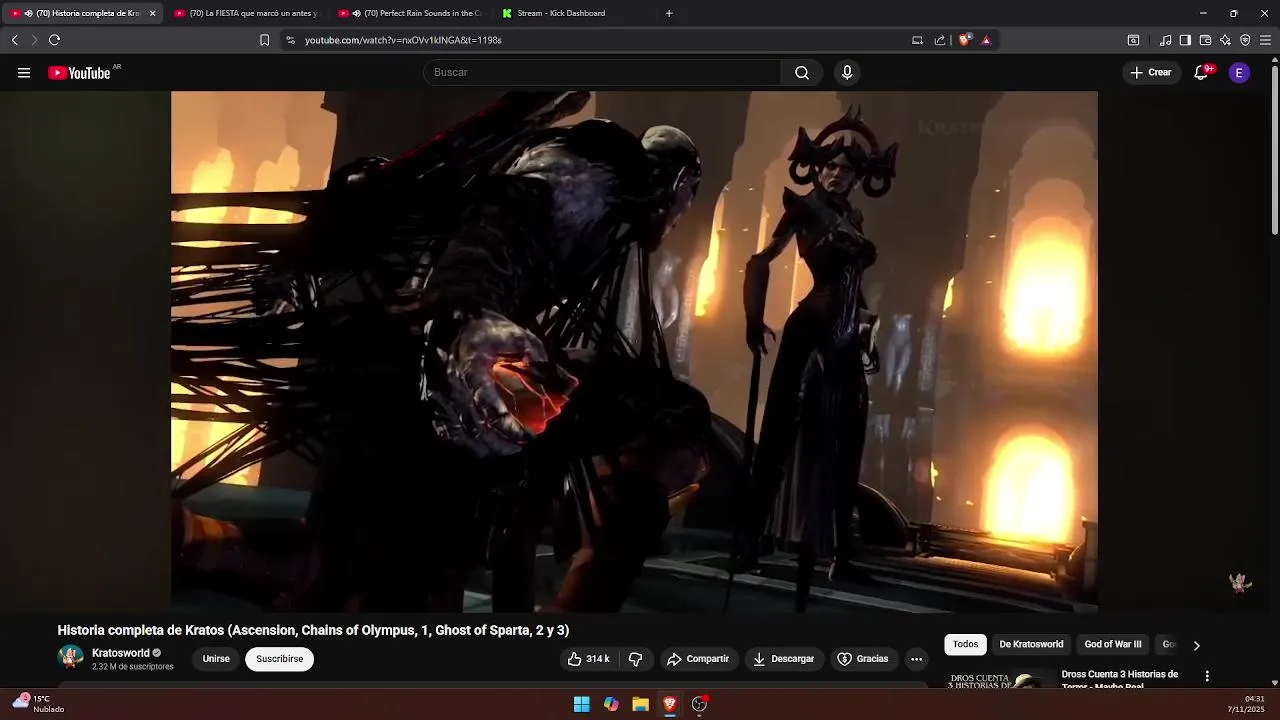The width and height of the screenshot is (1280, 720).
Task: Click the Brave browser taskbar icon
Action: (670, 704)
